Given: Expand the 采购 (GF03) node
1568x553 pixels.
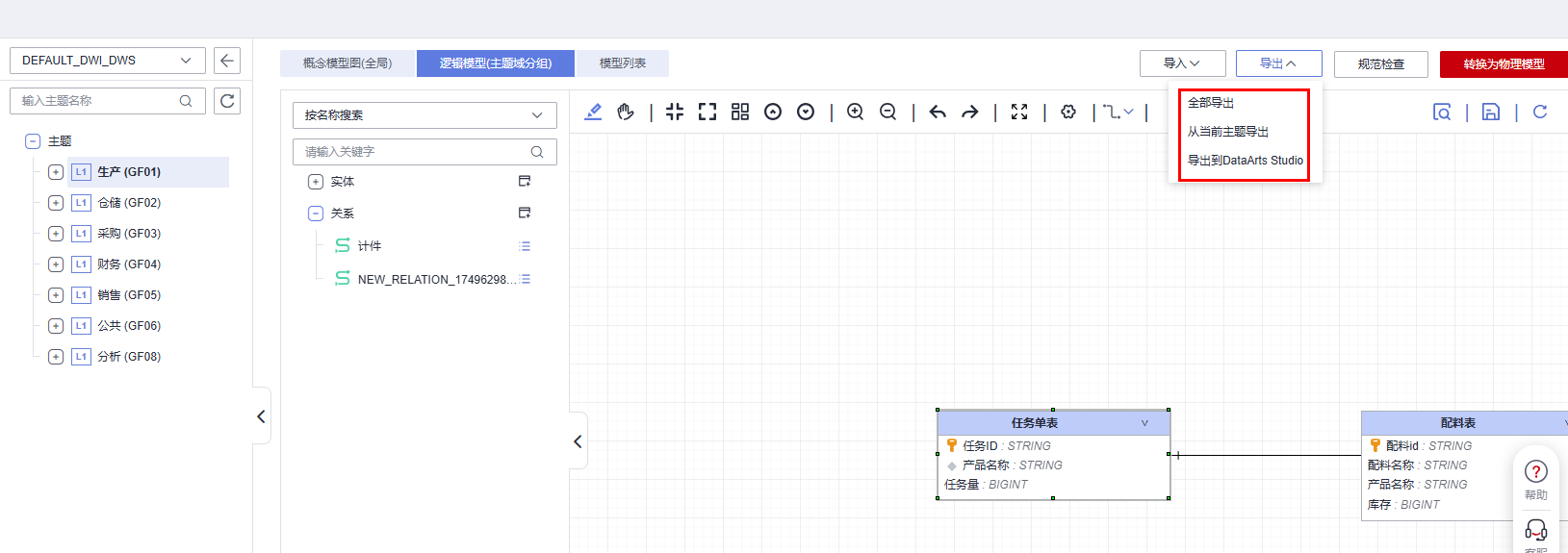Looking at the screenshot, I should tap(56, 234).
